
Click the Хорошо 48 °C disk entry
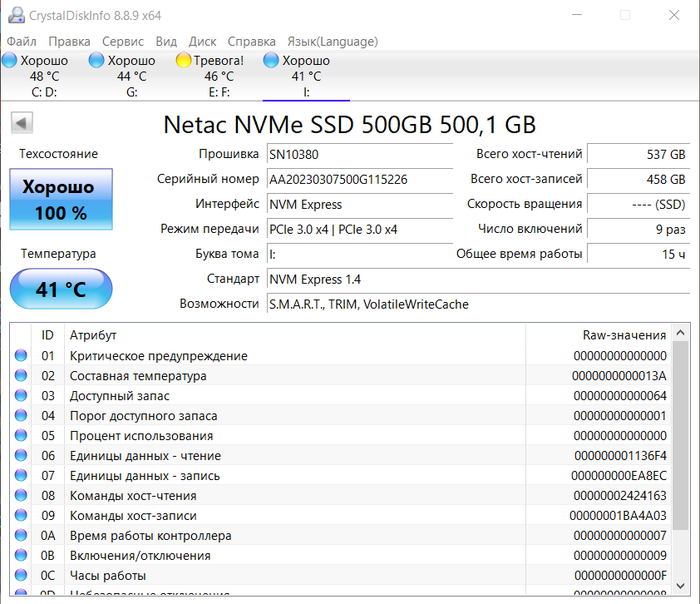pos(44,76)
